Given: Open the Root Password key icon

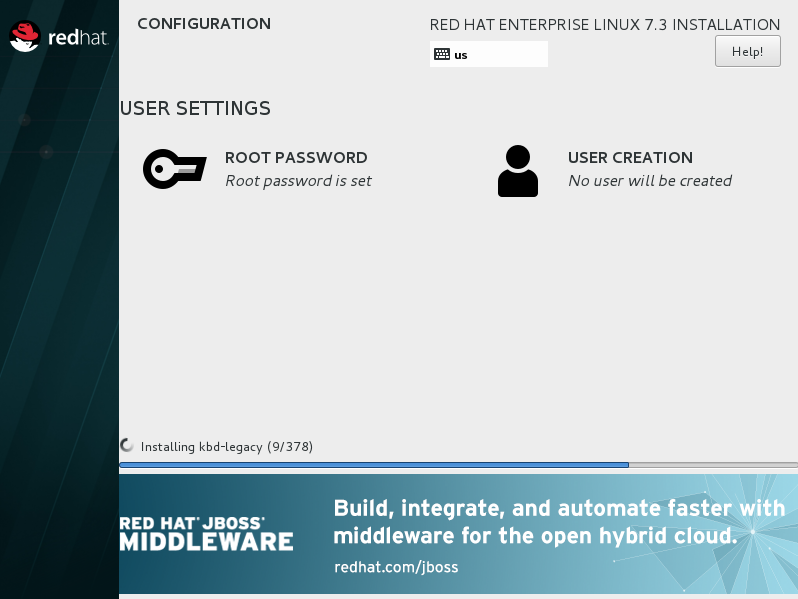Looking at the screenshot, I should coord(175,169).
